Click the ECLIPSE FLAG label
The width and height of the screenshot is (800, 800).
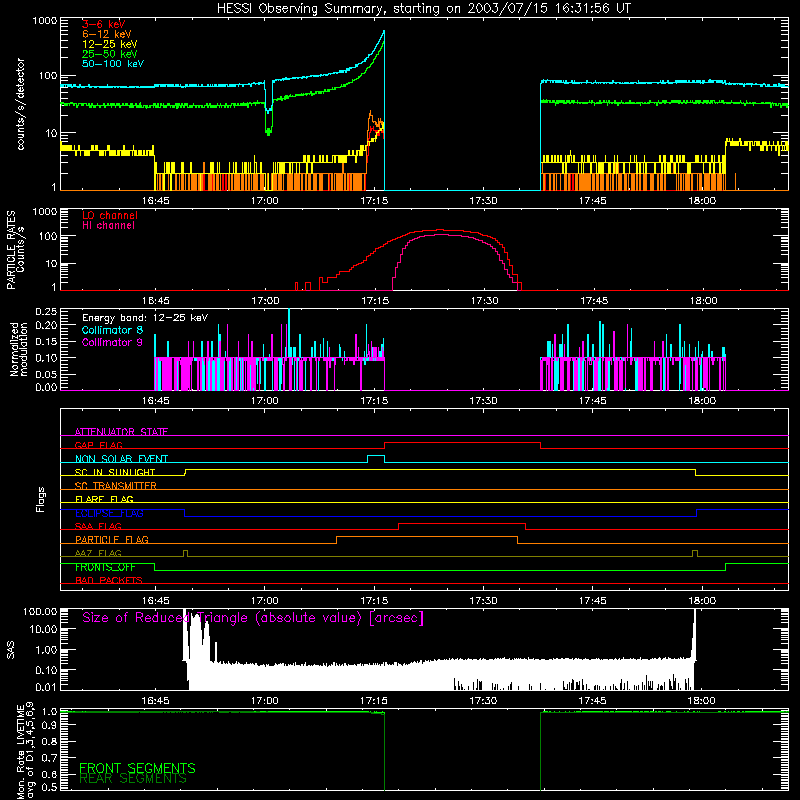(109, 513)
